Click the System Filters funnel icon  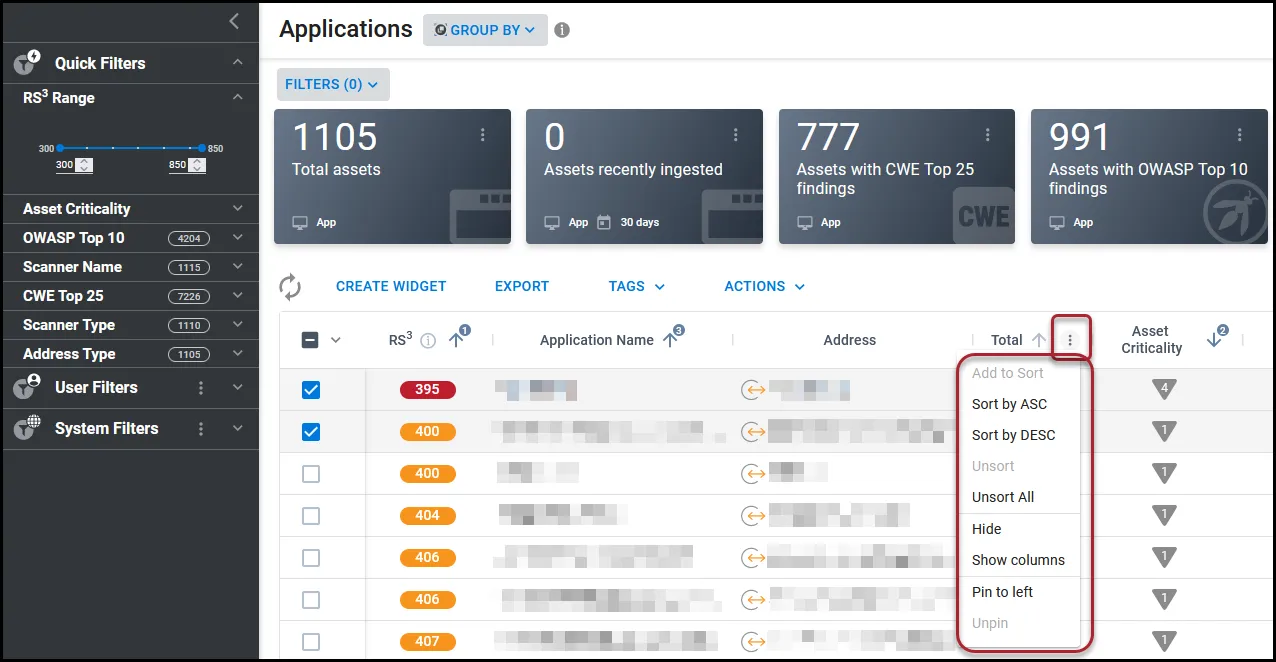pos(27,428)
